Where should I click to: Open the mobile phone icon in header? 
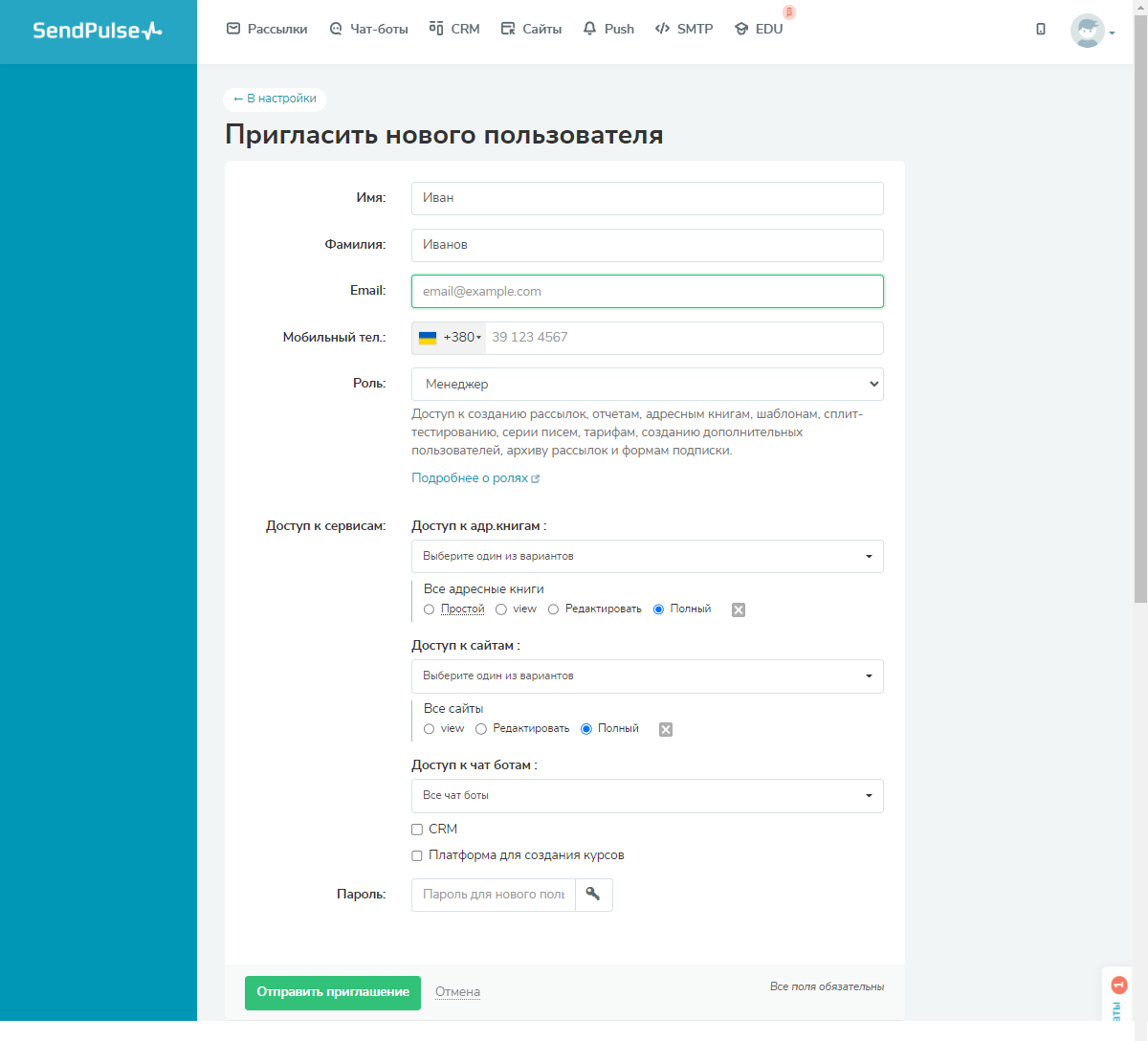pos(1041,29)
